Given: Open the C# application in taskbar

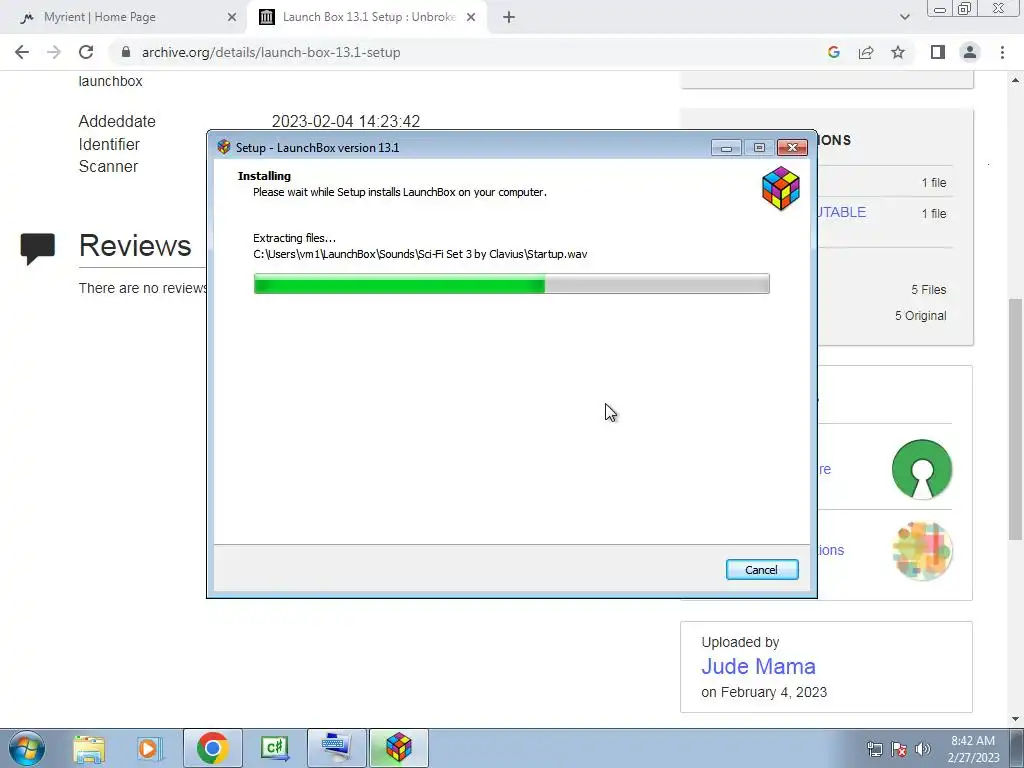Looking at the screenshot, I should [274, 748].
